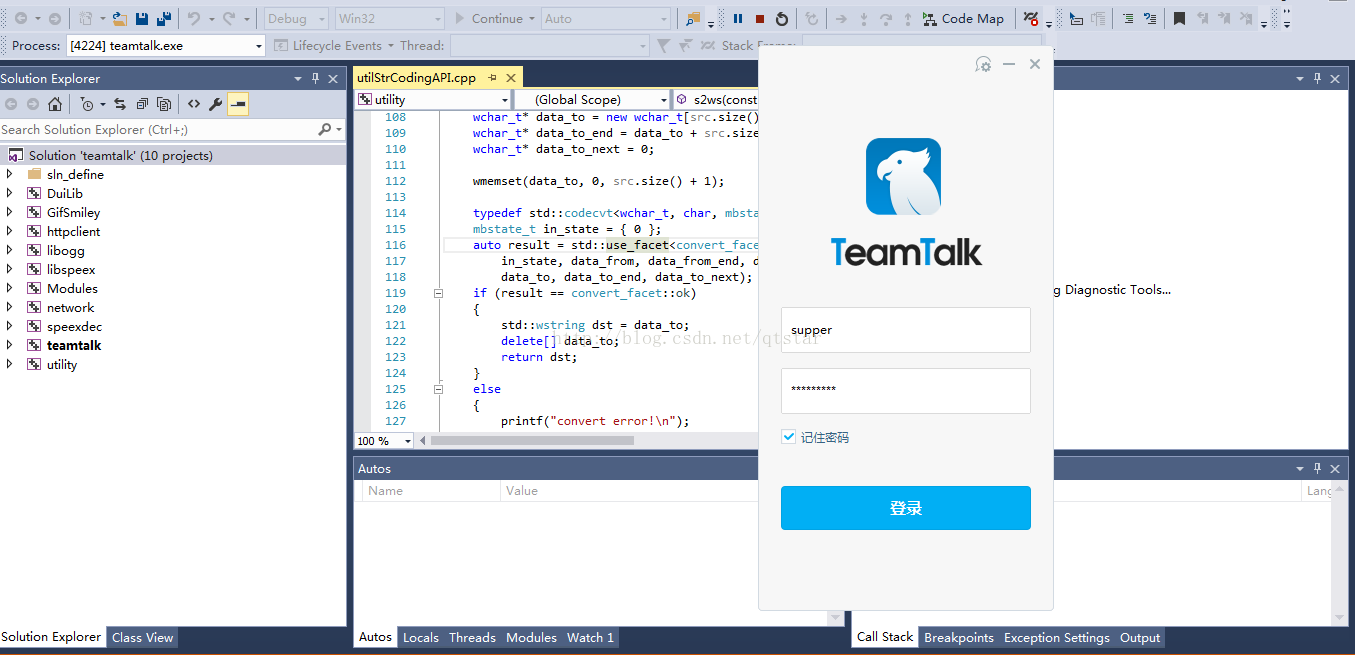Toggle the remember password checkbox
The height and width of the screenshot is (655, 1355).
click(789, 437)
